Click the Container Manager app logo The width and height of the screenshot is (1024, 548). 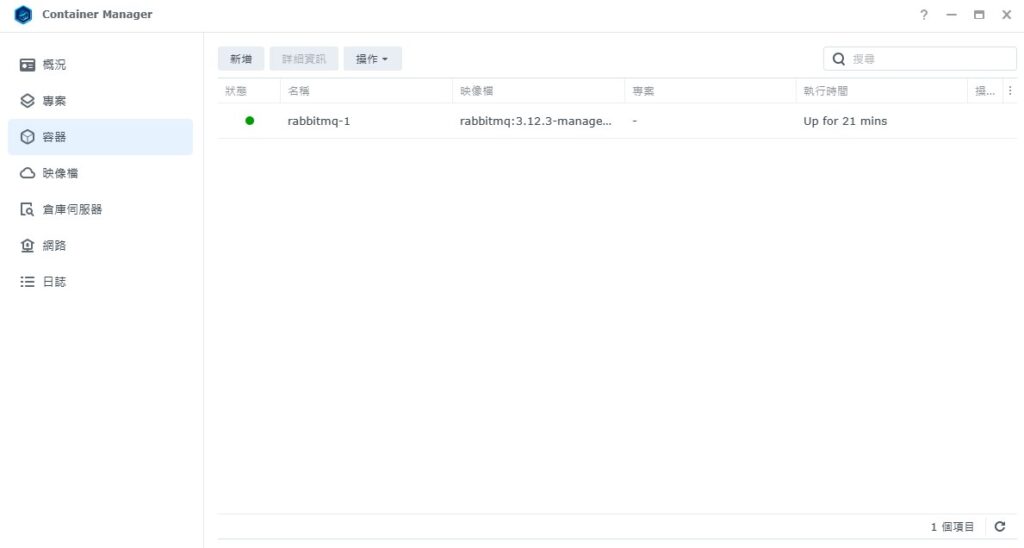23,14
